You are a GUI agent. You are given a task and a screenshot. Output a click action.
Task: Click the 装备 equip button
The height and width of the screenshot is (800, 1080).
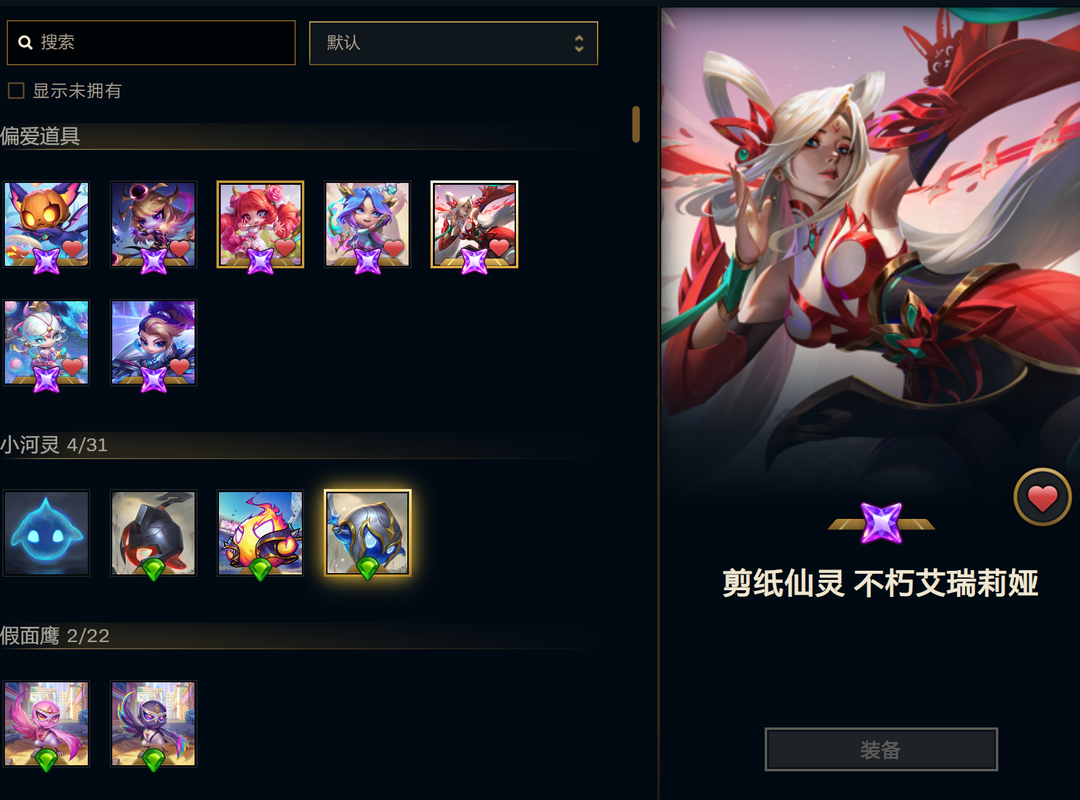pyautogui.click(x=881, y=749)
